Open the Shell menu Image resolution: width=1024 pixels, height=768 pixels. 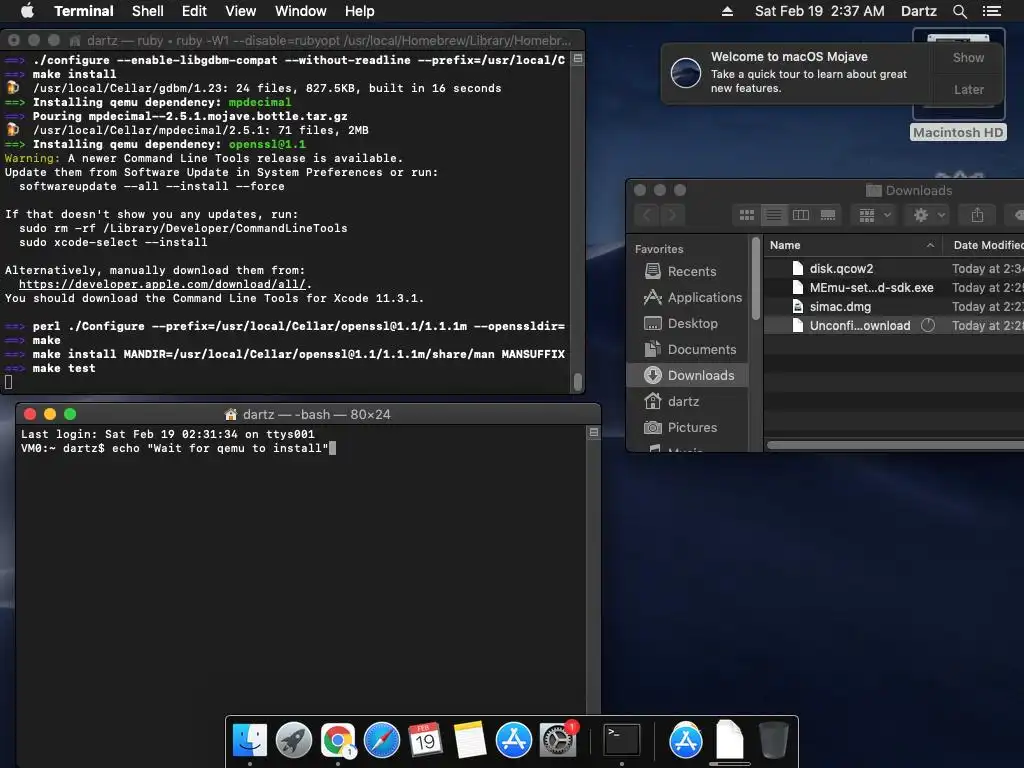point(148,11)
